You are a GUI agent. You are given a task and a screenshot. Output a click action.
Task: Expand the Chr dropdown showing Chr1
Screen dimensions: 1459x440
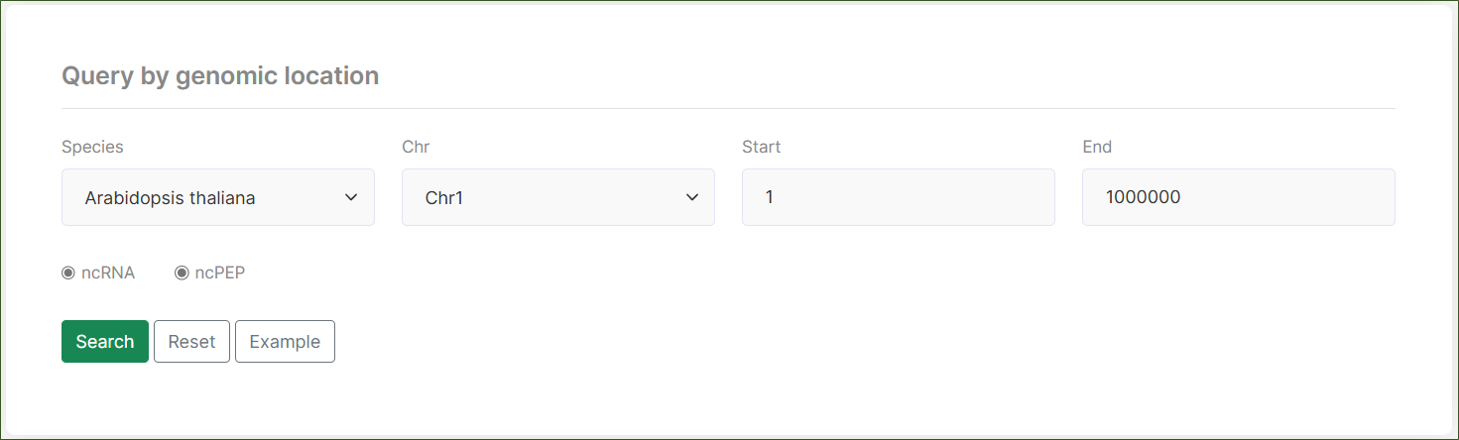[x=557, y=197]
